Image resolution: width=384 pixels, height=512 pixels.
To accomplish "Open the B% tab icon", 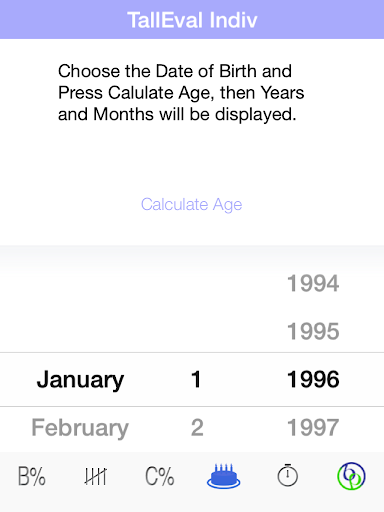I will point(32,476).
